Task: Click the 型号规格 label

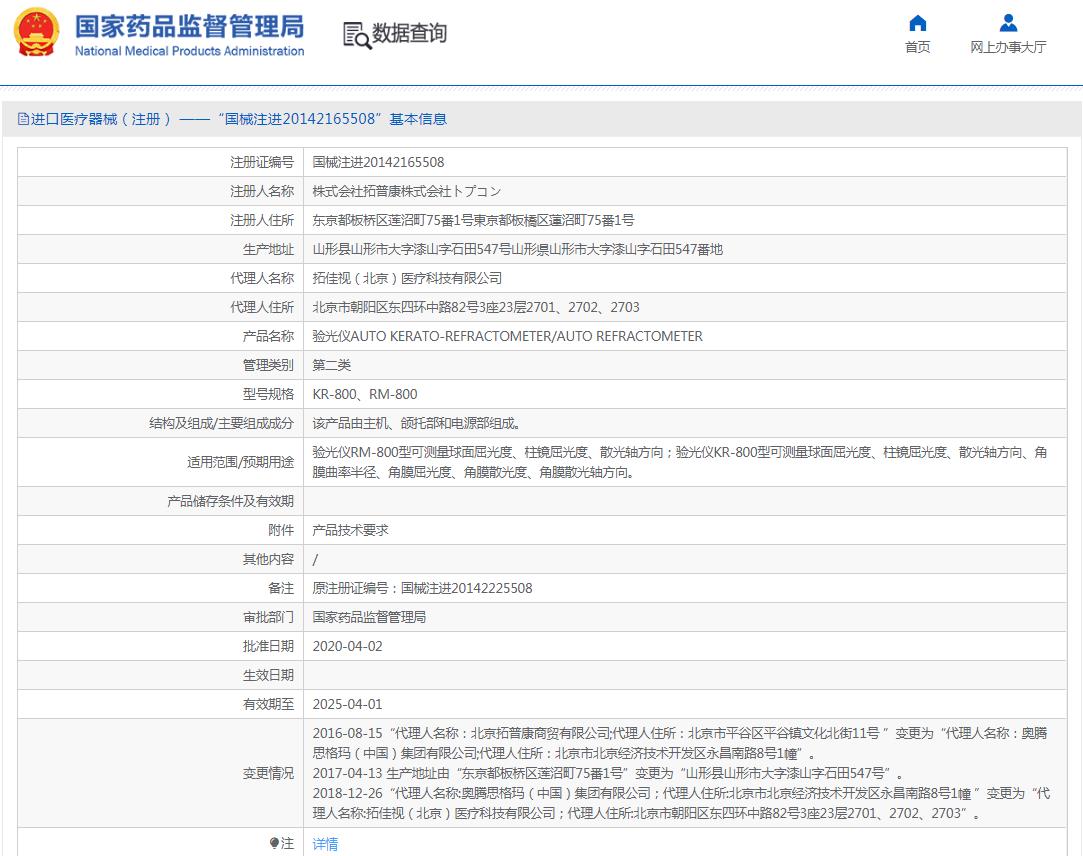Action: pyautogui.click(x=268, y=394)
